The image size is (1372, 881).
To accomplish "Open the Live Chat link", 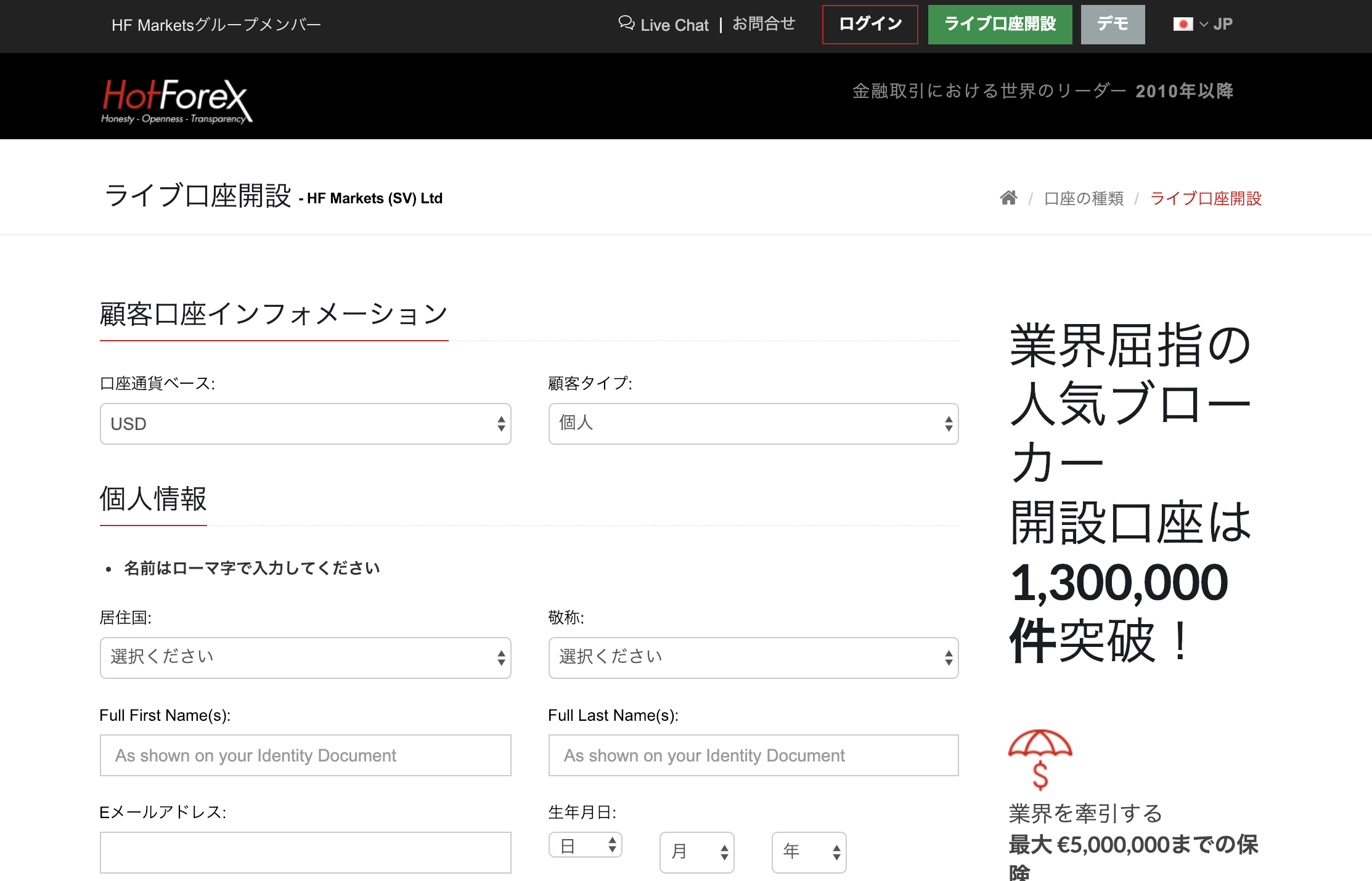I will (664, 25).
